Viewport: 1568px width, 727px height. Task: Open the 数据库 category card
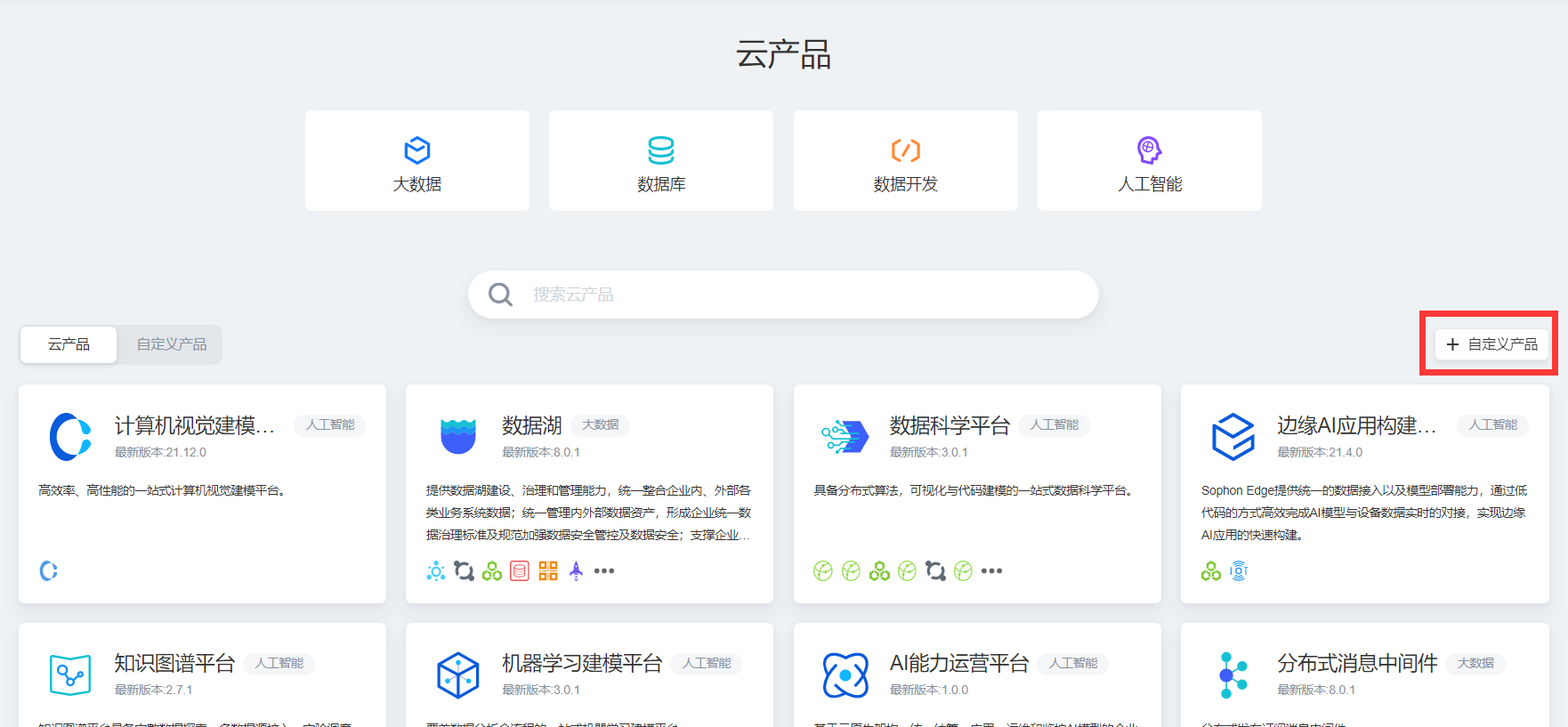661,161
